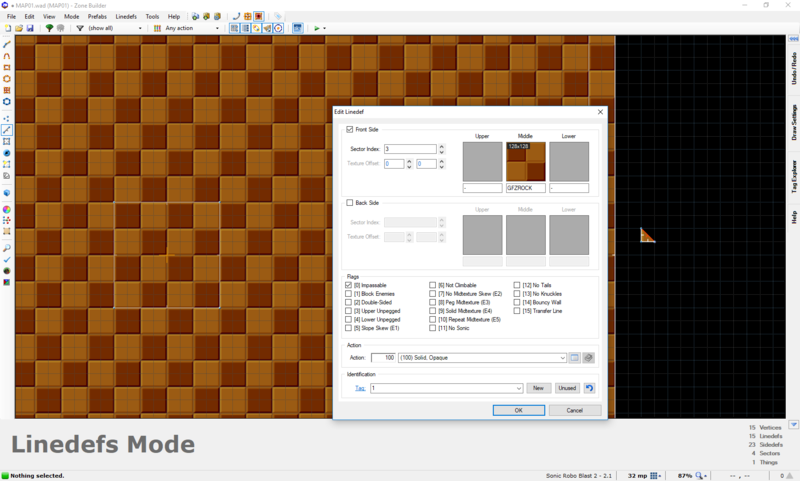Select Linedefs mode in left toolbar
The image size is (800, 481).
7,130
